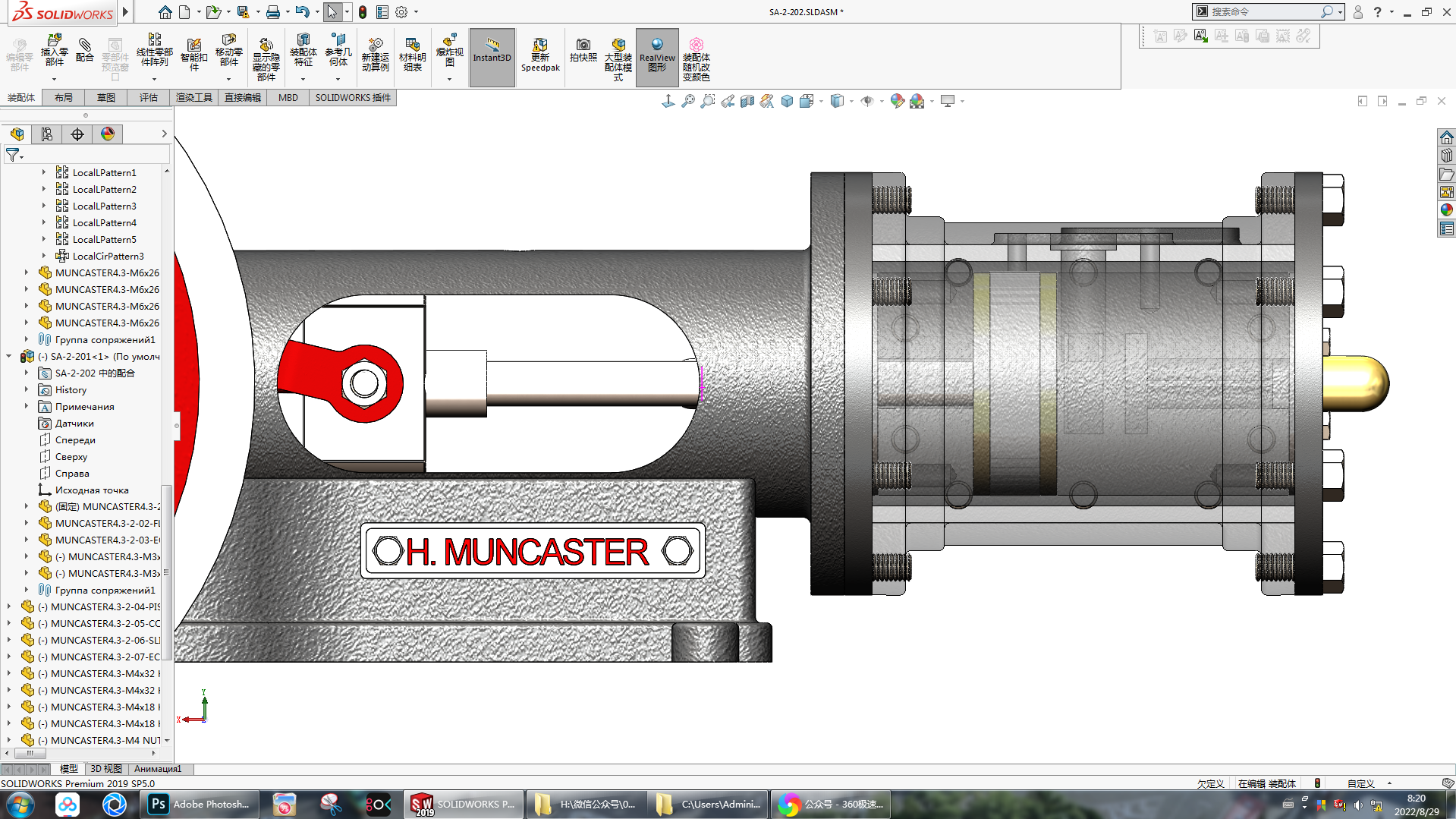Expand SA-2-202 中的配合 node

tap(27, 373)
